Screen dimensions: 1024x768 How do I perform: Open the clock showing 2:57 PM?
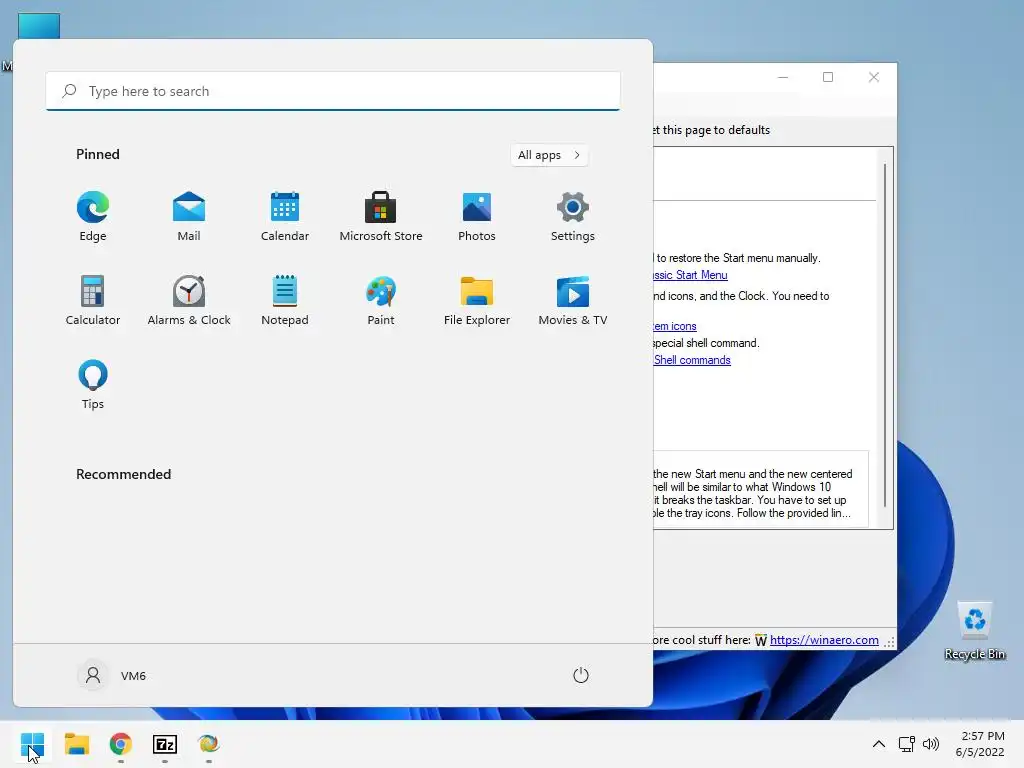tap(980, 744)
